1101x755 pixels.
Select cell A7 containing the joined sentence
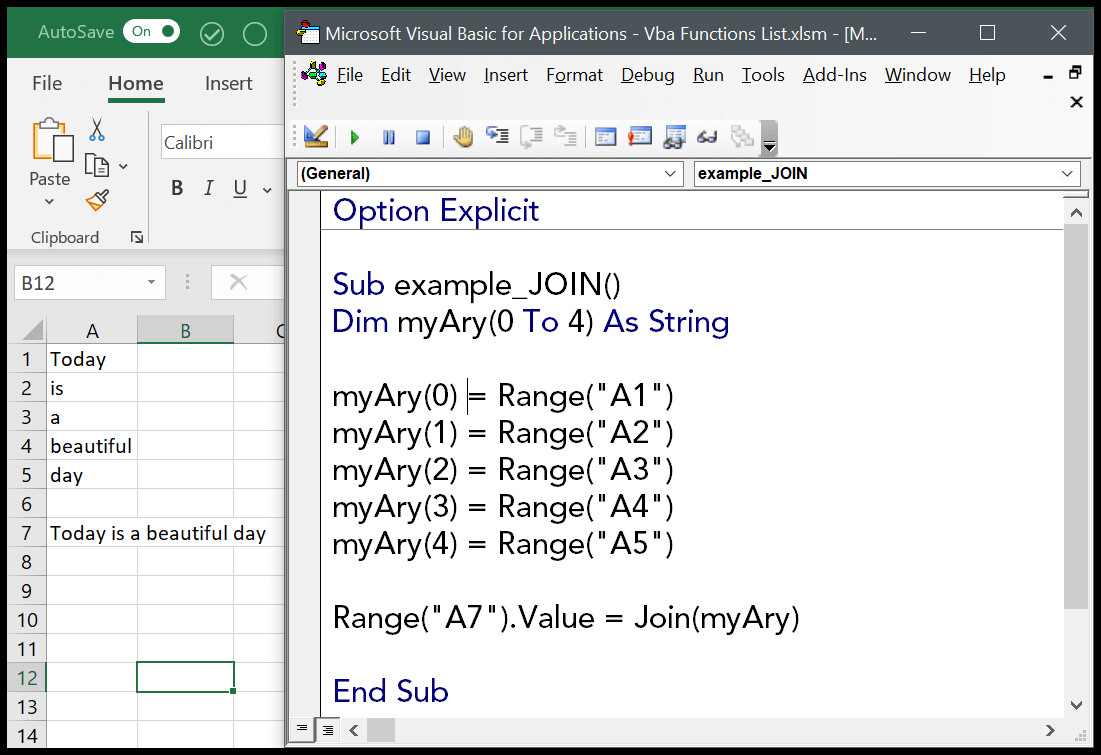tap(92, 533)
